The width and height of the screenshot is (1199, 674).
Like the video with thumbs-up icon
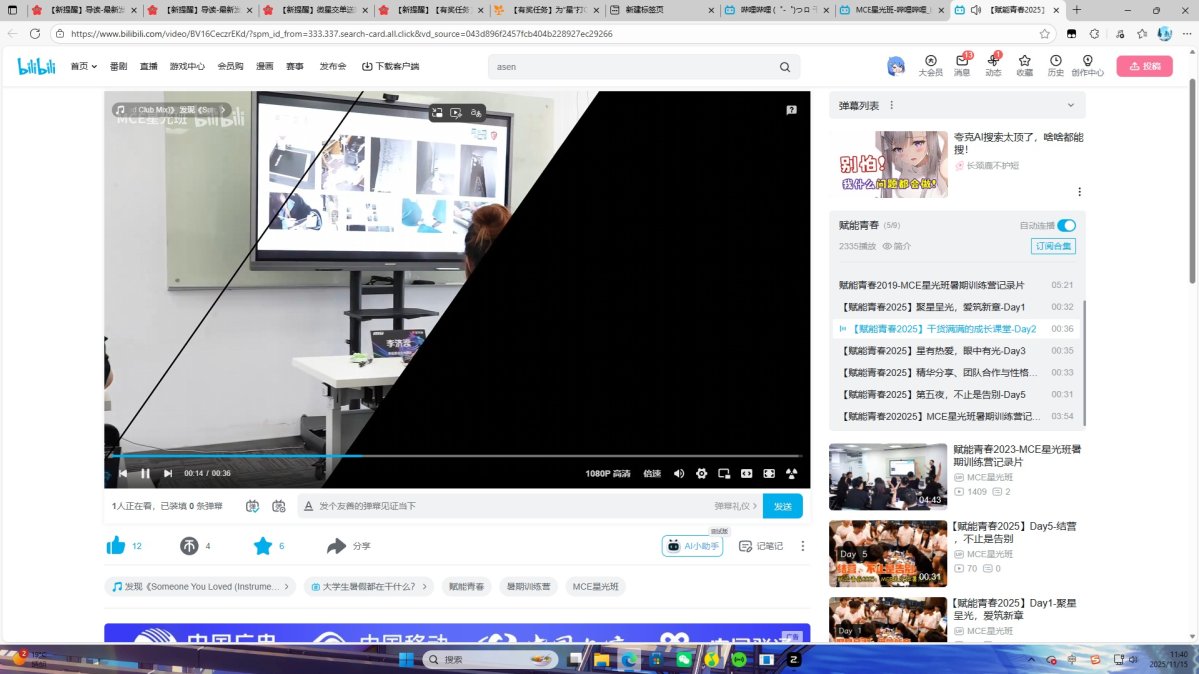[x=116, y=546]
